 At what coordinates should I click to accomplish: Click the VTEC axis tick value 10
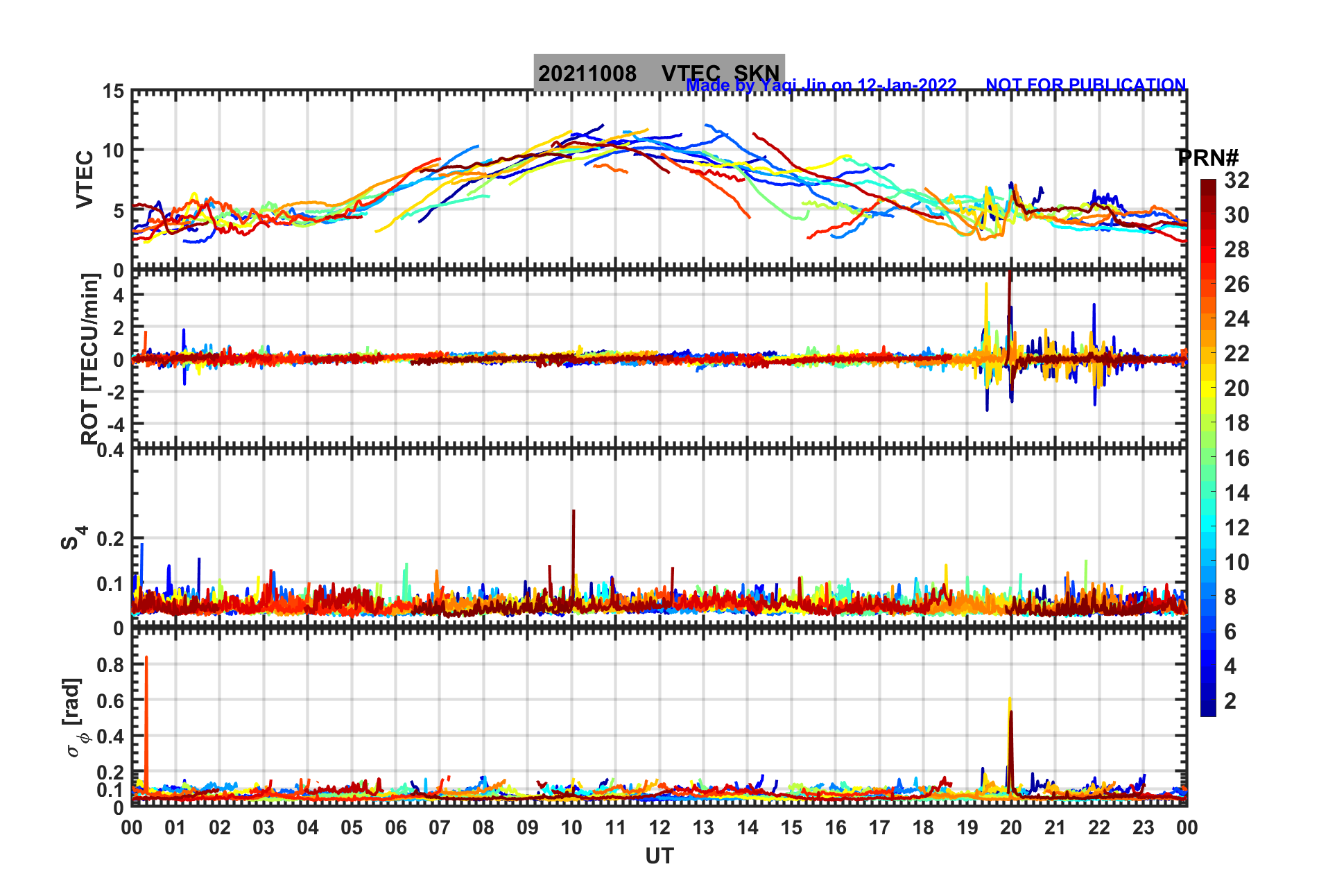pos(114,150)
